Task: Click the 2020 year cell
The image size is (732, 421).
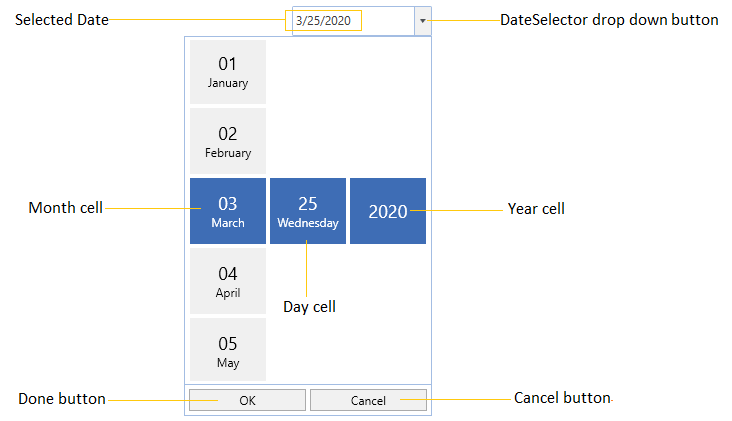Action: pyautogui.click(x=388, y=211)
